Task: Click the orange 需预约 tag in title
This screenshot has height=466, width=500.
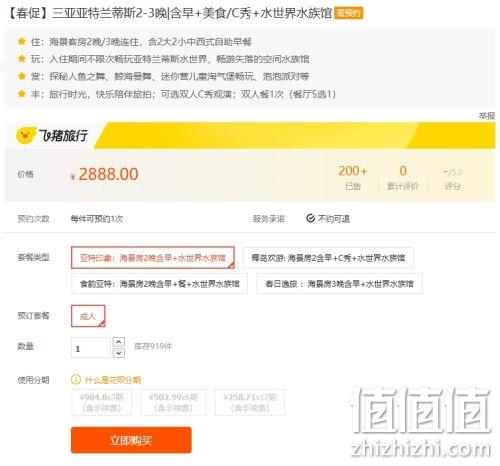Action: click(349, 13)
